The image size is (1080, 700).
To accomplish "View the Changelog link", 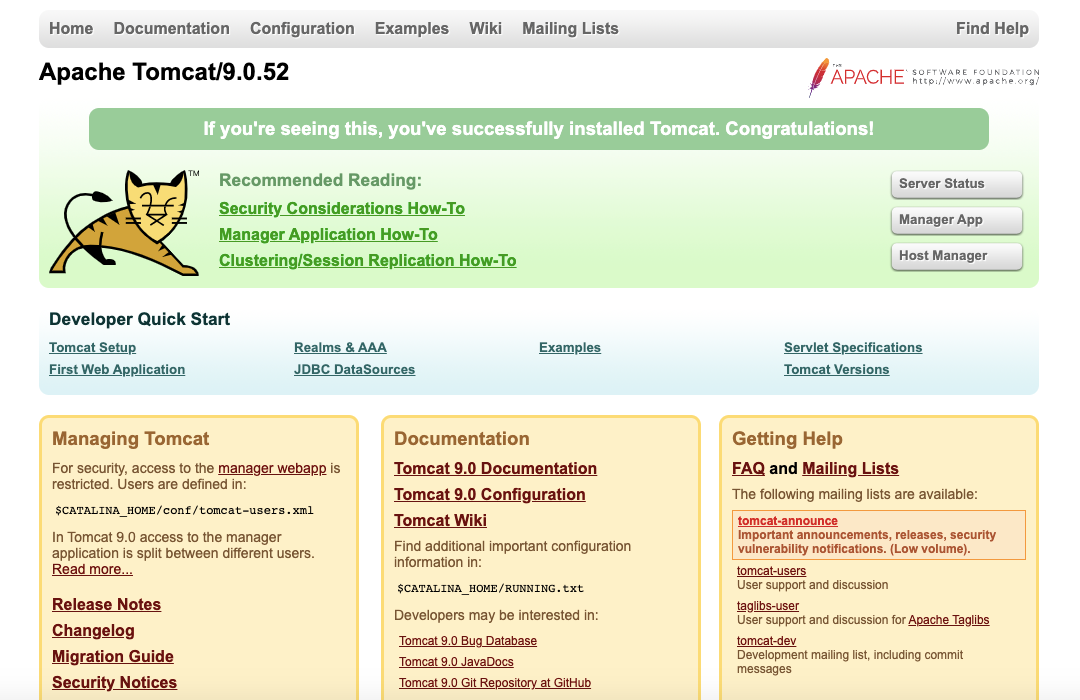I will point(94,630).
